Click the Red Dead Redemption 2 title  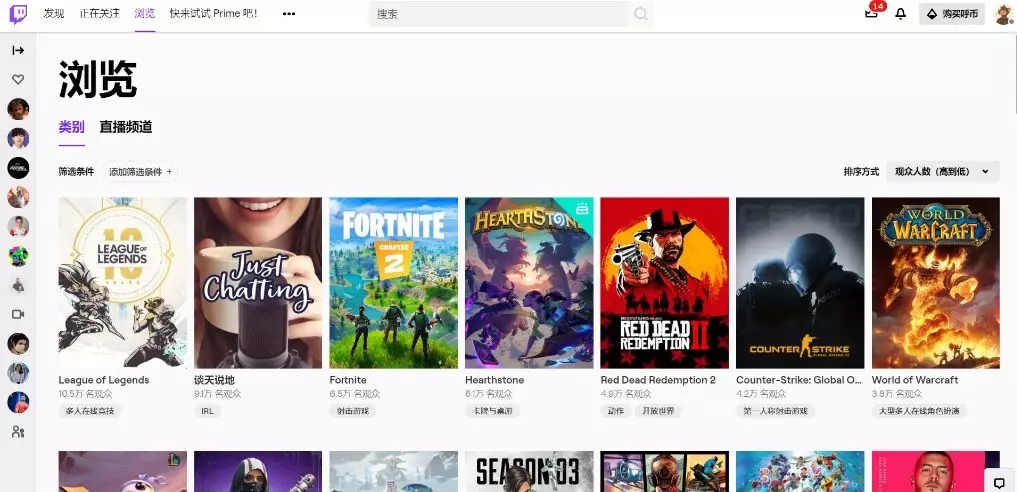658,380
